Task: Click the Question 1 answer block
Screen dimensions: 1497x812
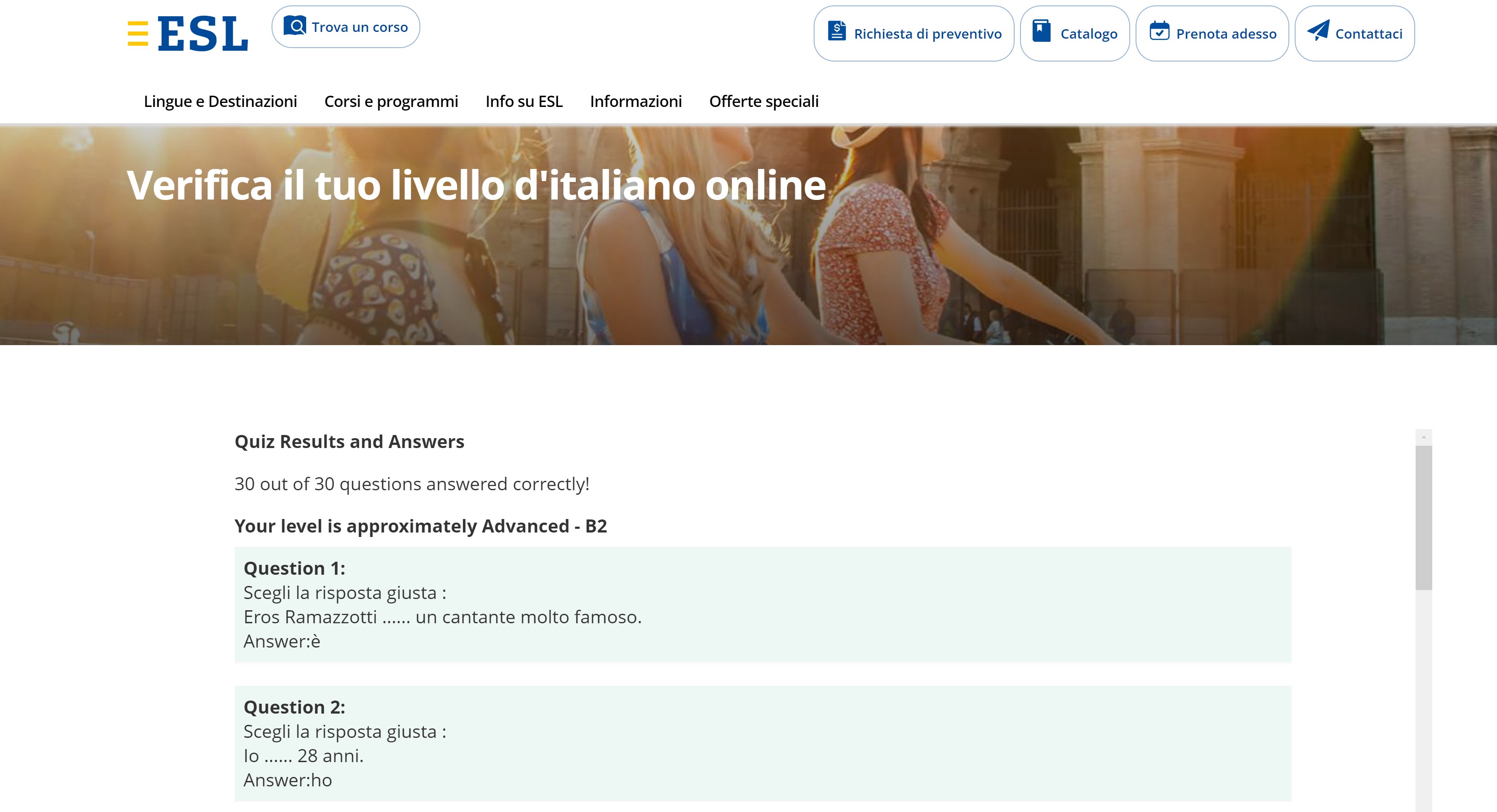Action: (x=762, y=605)
